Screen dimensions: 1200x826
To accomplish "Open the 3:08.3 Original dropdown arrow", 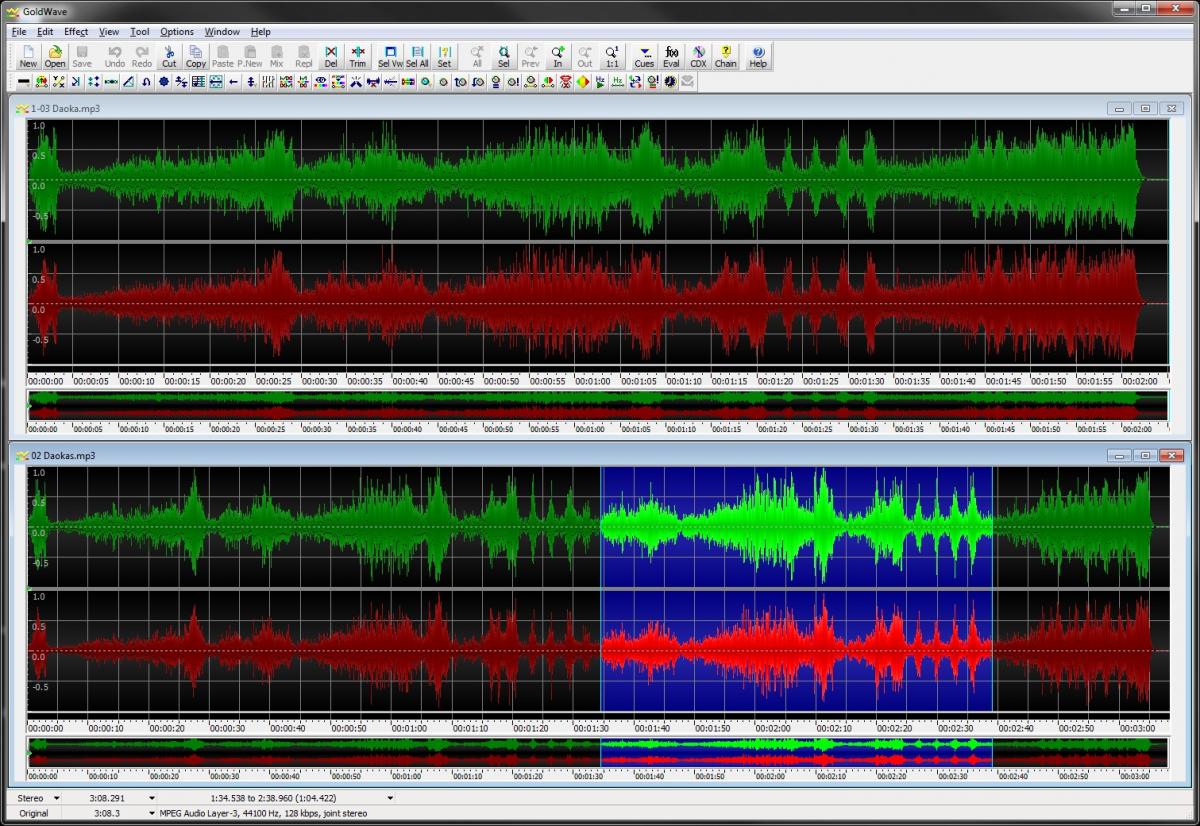I will [152, 813].
